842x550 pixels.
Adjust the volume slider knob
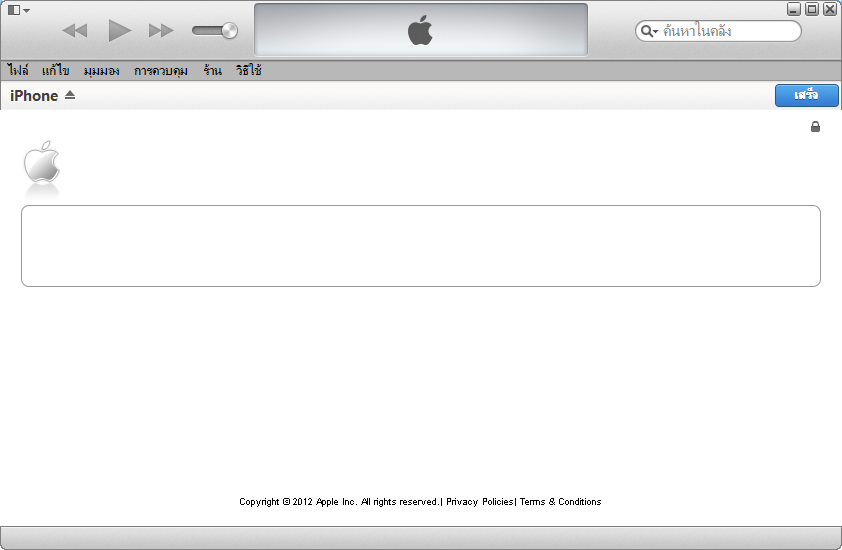click(229, 31)
